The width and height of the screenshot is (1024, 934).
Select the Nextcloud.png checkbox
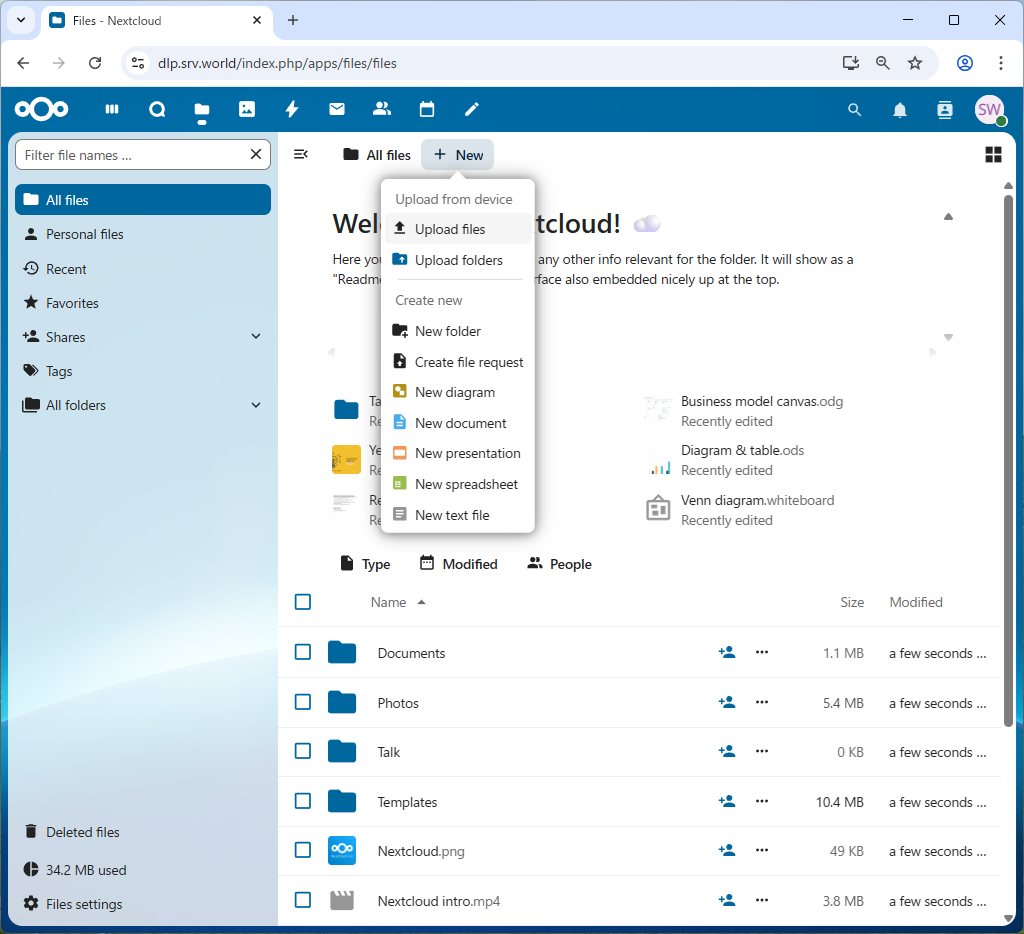(303, 850)
